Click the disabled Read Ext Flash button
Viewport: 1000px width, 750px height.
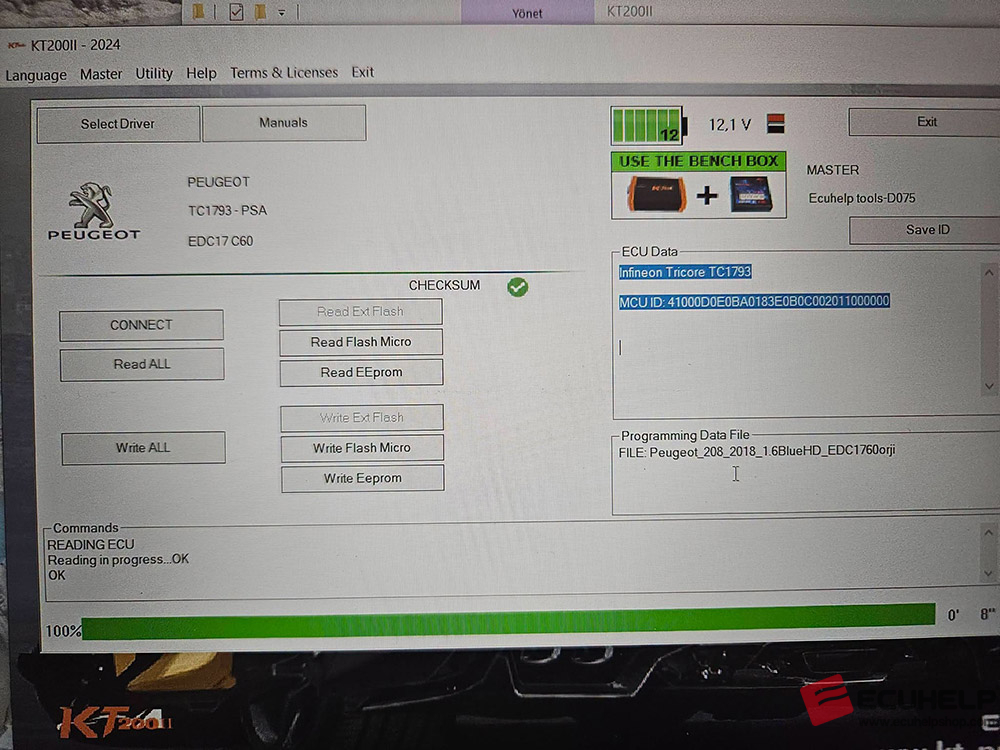pyautogui.click(x=360, y=312)
